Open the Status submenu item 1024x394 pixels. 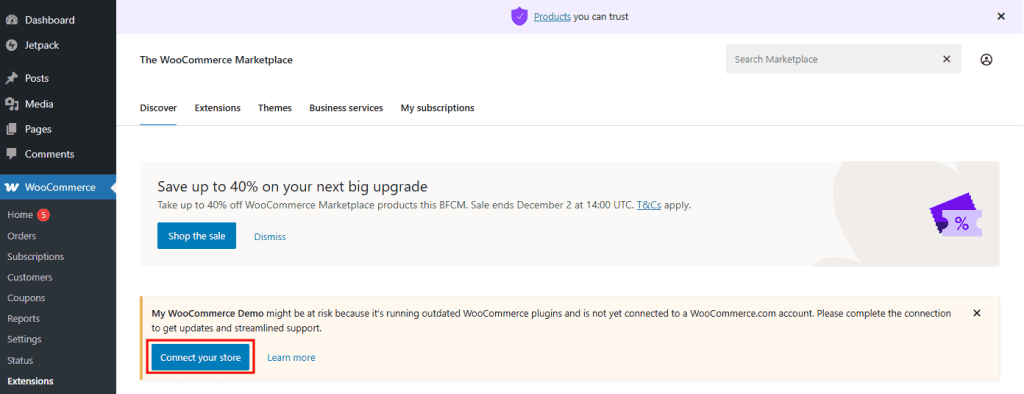(20, 361)
